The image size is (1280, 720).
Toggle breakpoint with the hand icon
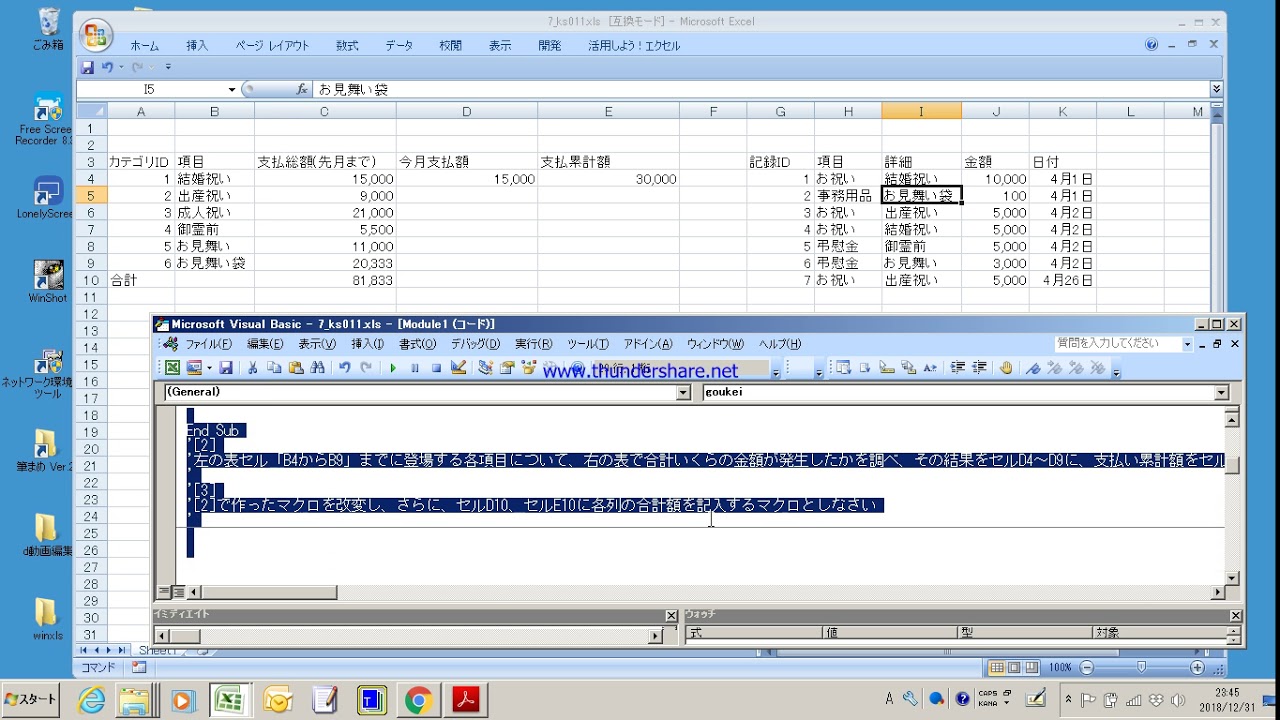point(1006,368)
